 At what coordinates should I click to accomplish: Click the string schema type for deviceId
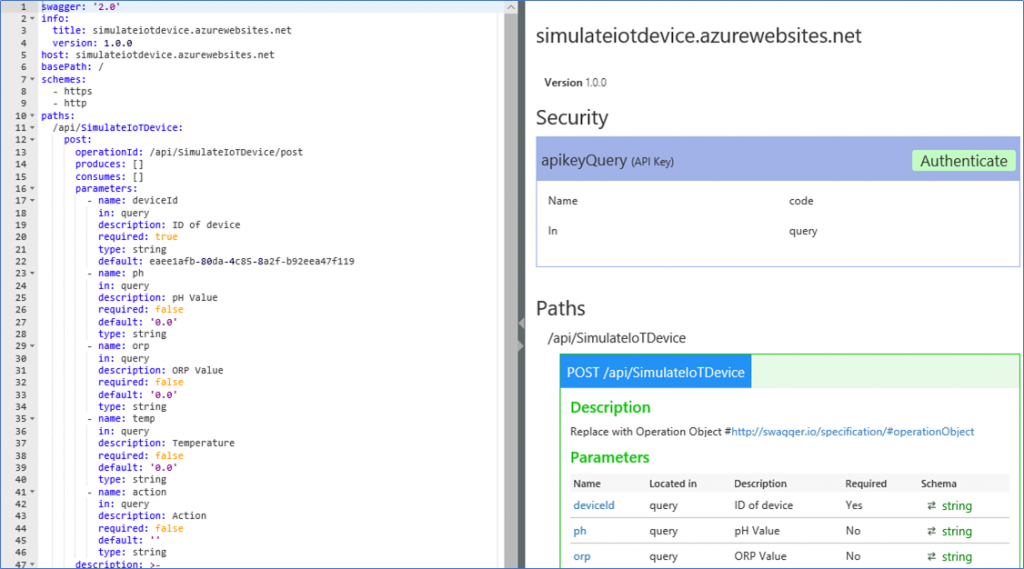click(x=957, y=506)
